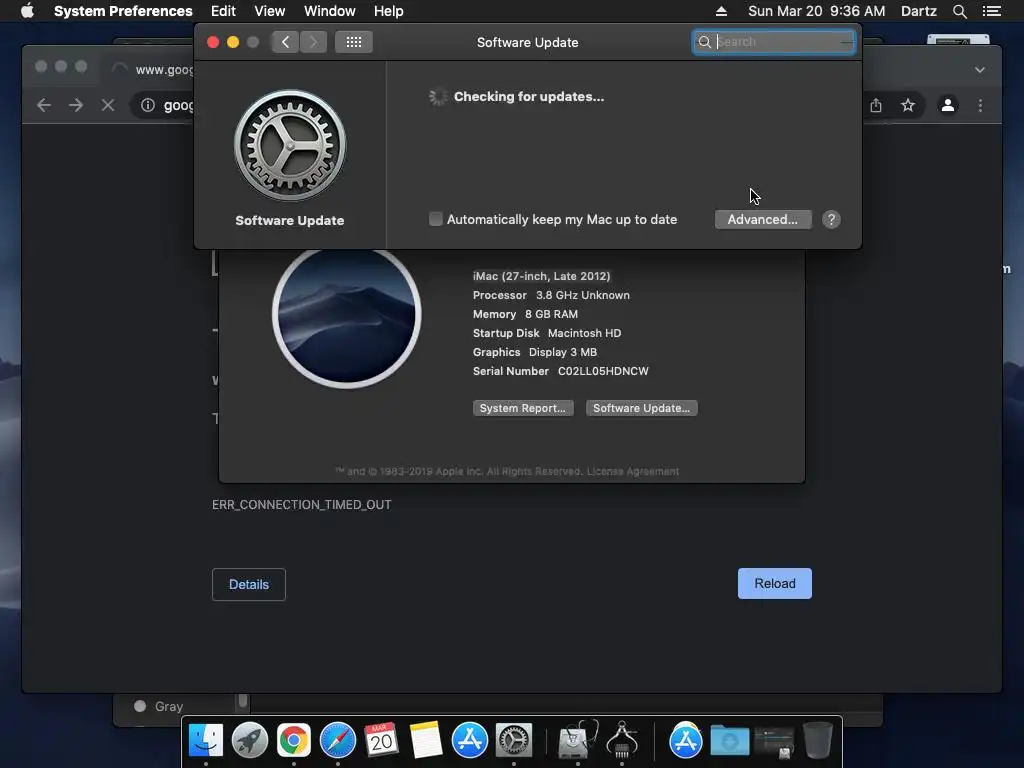Stop loading page in Chrome
The height and width of the screenshot is (768, 1024).
pyautogui.click(x=108, y=105)
